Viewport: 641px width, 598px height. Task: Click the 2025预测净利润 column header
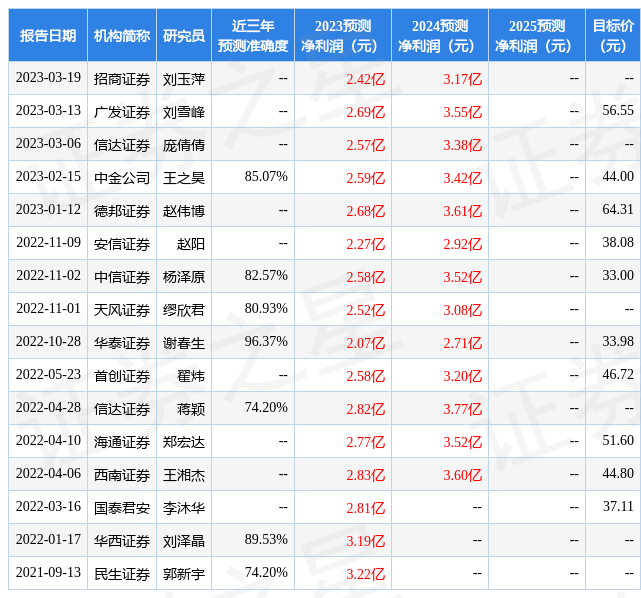(x=537, y=36)
